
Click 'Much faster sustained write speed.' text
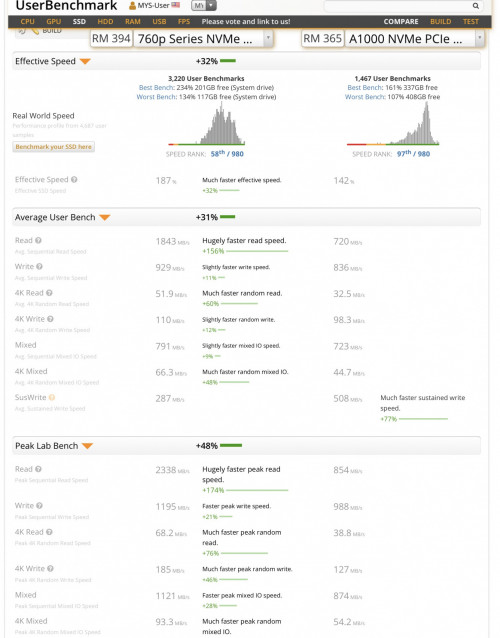point(423,403)
